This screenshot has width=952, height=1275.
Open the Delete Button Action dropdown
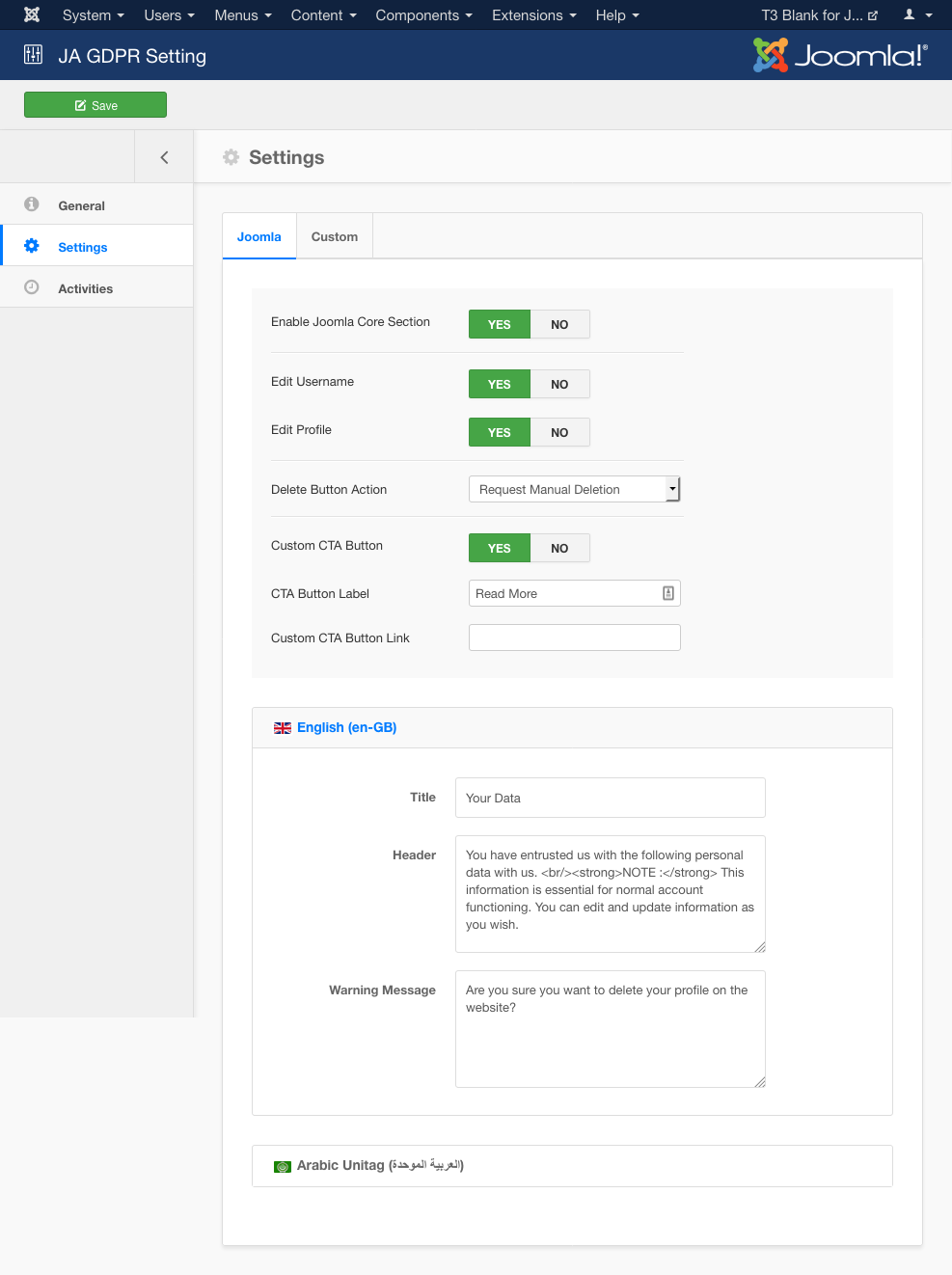(574, 489)
